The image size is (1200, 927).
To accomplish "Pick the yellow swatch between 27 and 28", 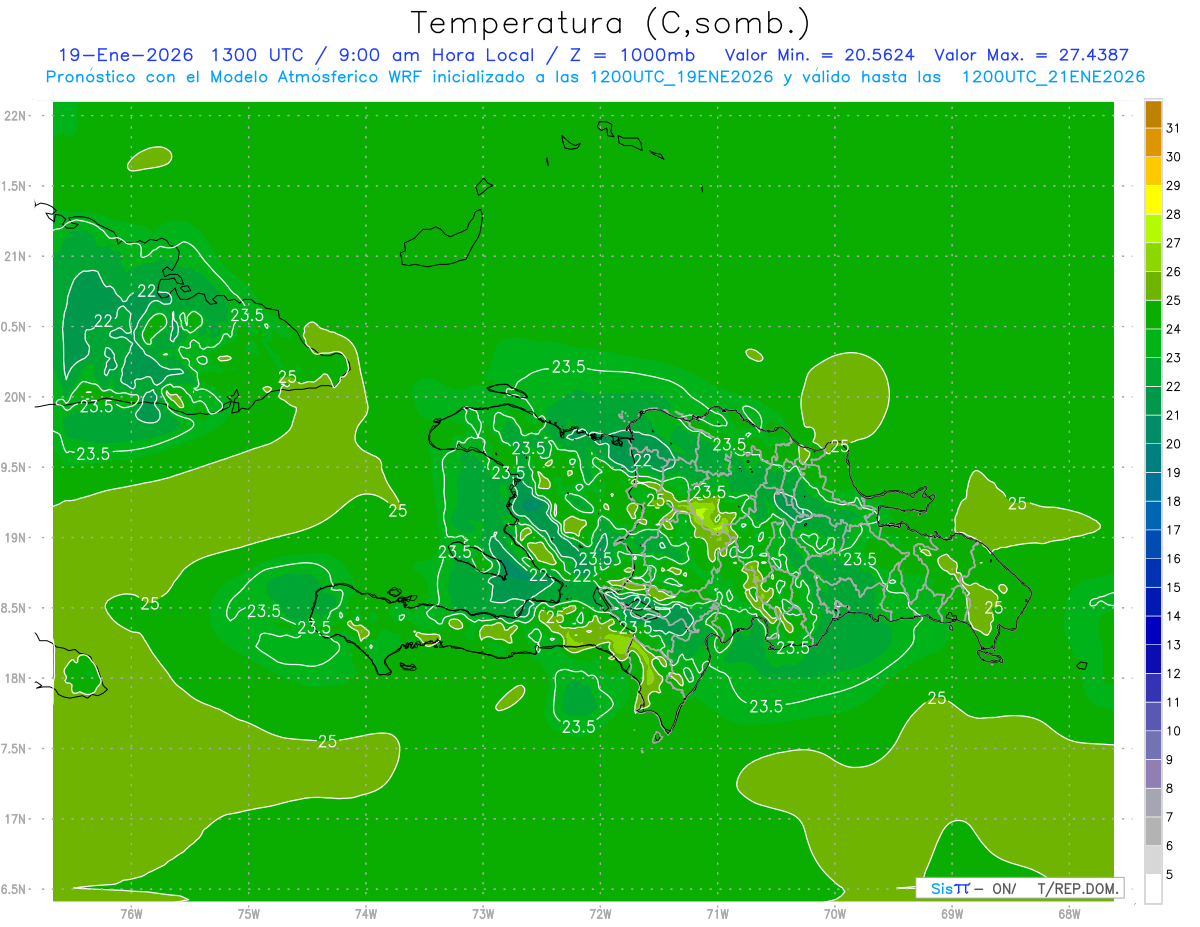I will point(1154,229).
